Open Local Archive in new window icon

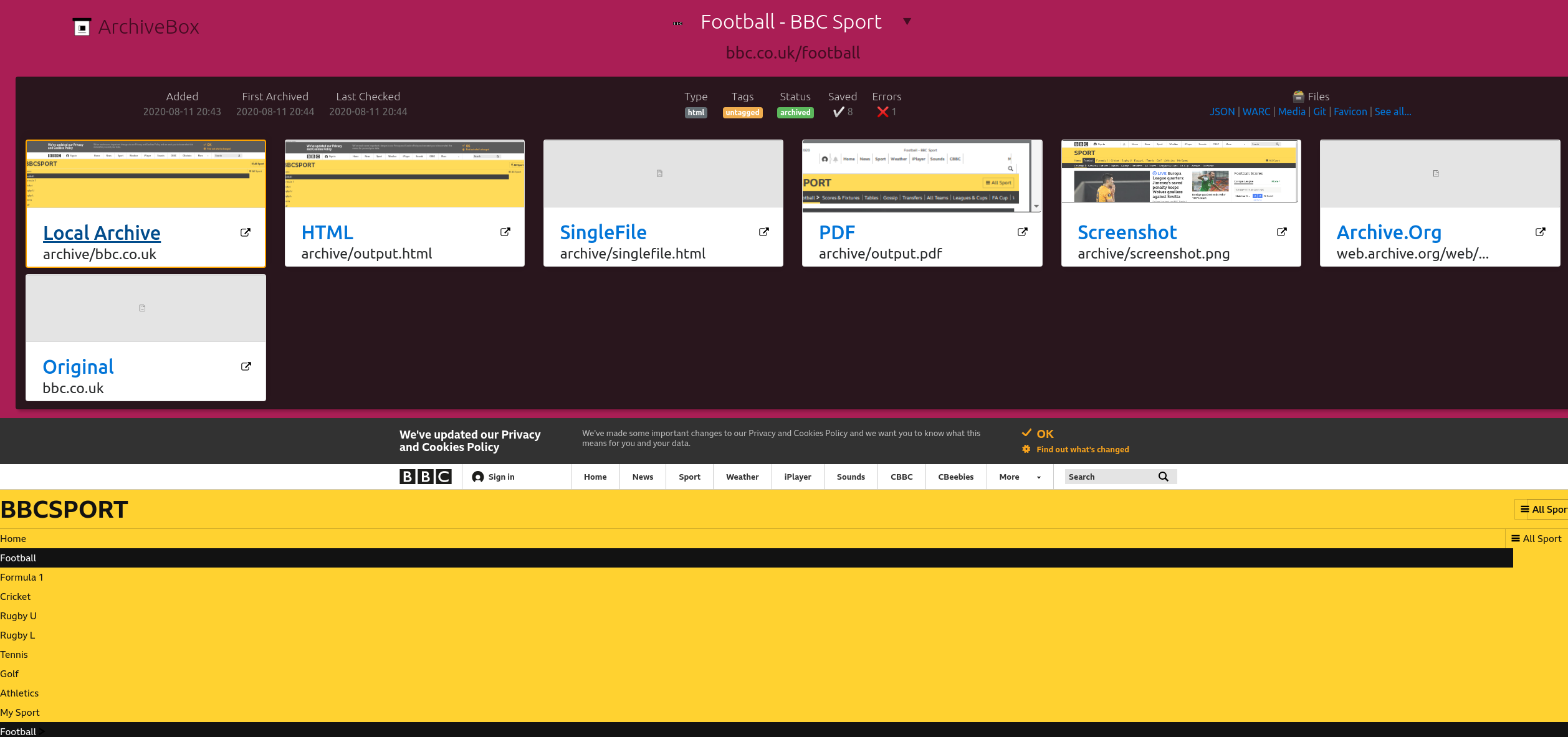point(246,232)
